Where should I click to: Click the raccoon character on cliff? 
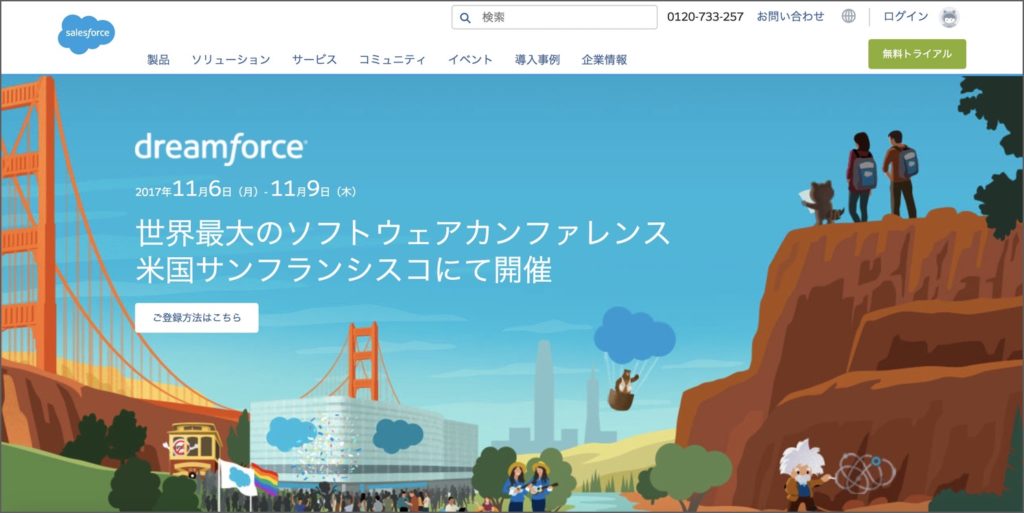[x=821, y=203]
